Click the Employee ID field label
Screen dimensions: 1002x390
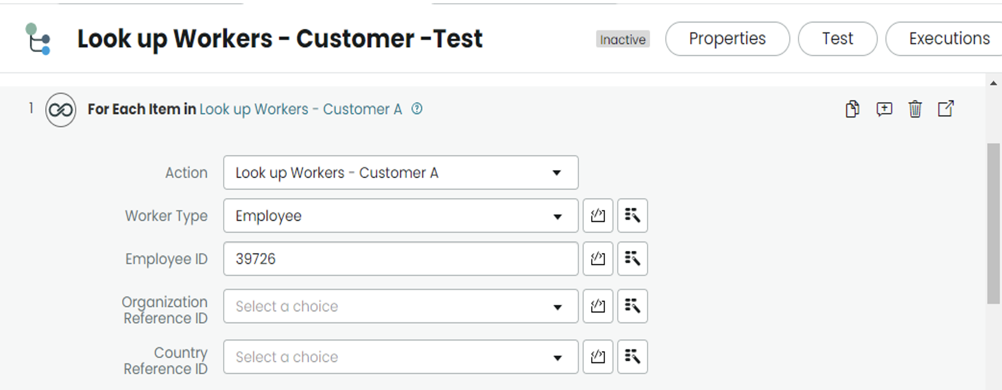tap(166, 259)
